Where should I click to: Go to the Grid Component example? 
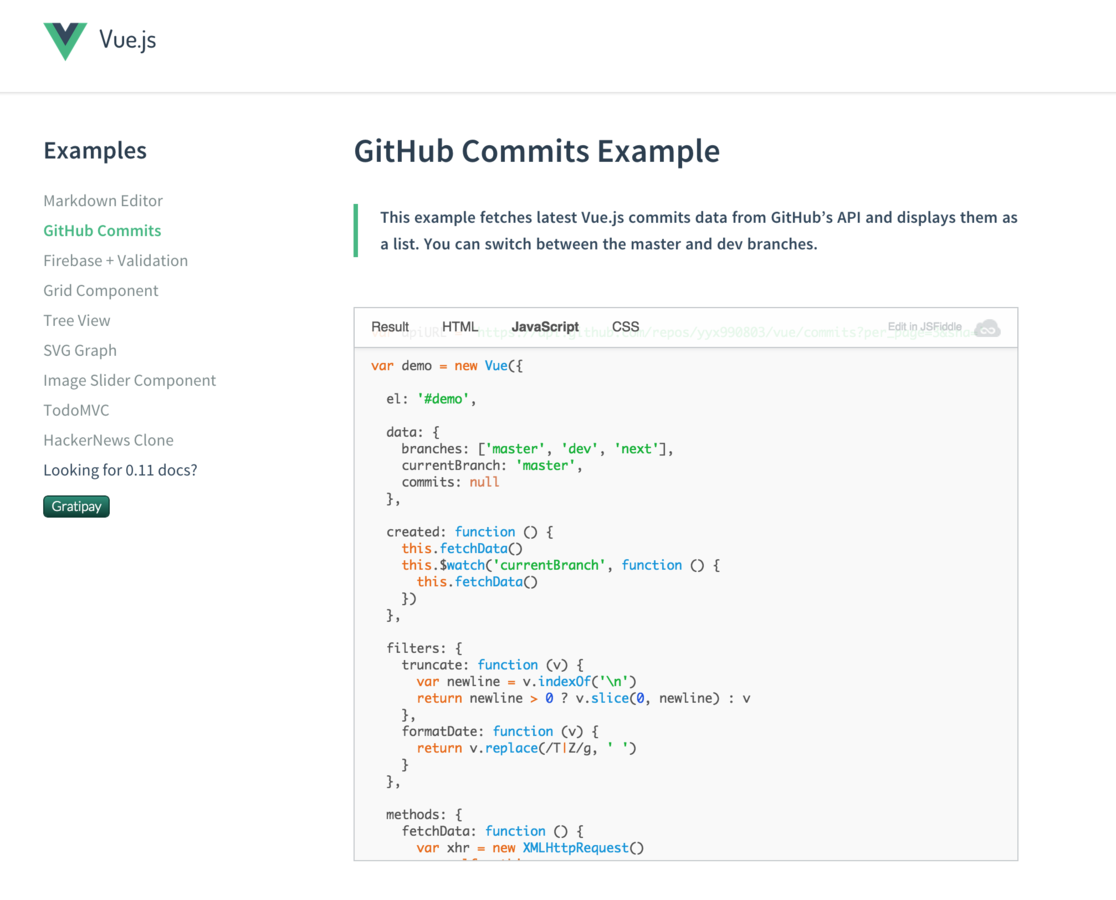(x=101, y=290)
